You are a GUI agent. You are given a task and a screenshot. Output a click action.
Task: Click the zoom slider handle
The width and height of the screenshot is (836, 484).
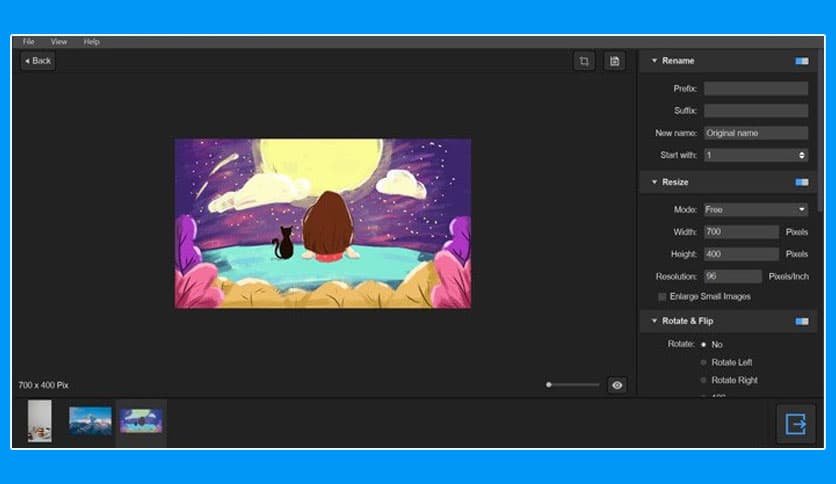[x=549, y=385]
